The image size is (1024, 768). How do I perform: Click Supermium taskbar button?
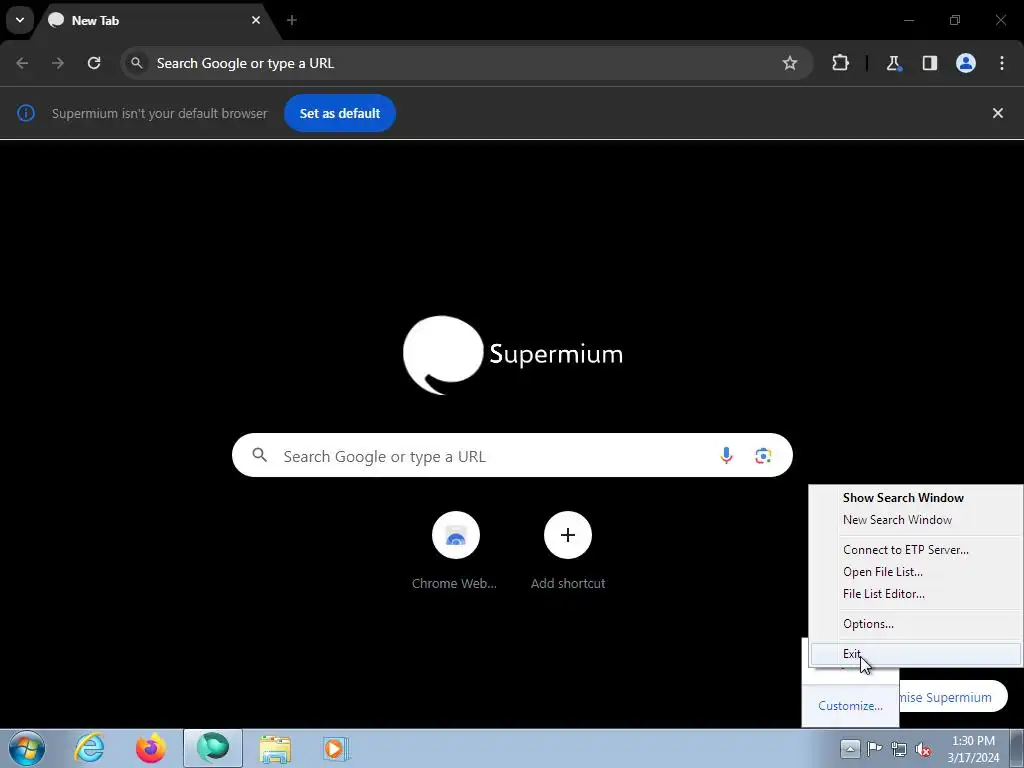(213, 748)
